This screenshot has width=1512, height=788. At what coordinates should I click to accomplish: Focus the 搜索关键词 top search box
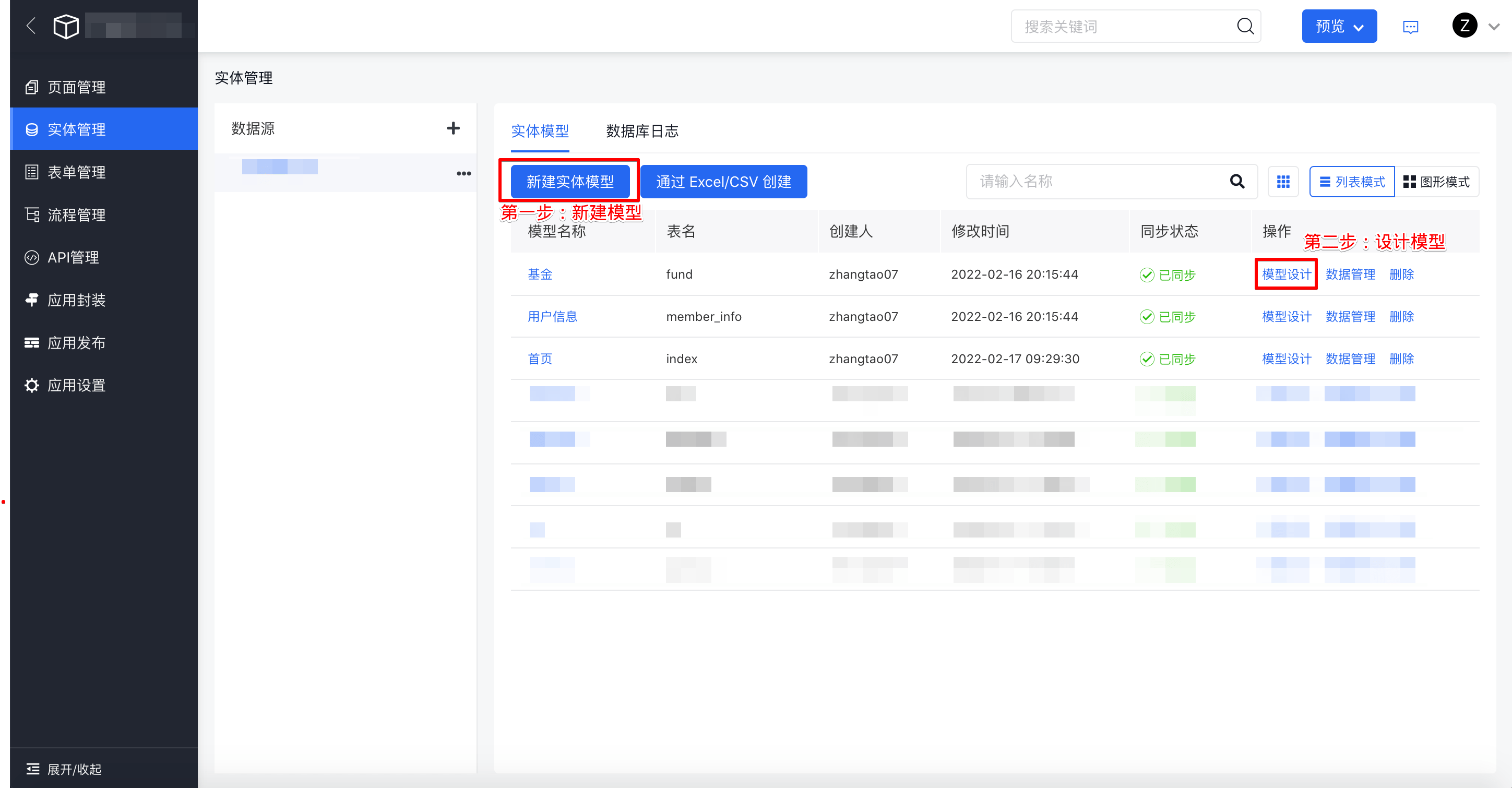1136,26
